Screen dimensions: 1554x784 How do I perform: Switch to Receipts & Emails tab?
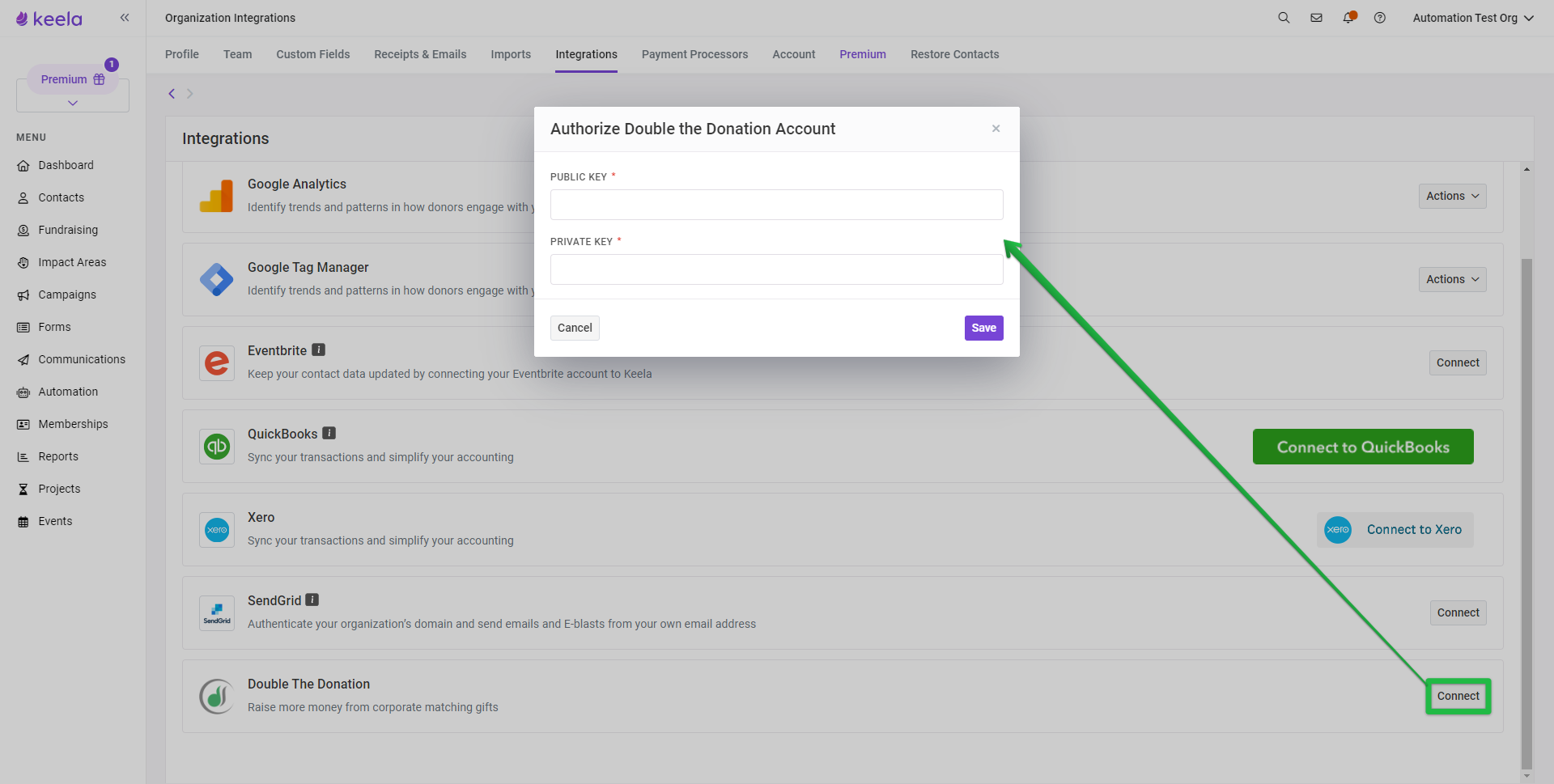[x=420, y=54]
